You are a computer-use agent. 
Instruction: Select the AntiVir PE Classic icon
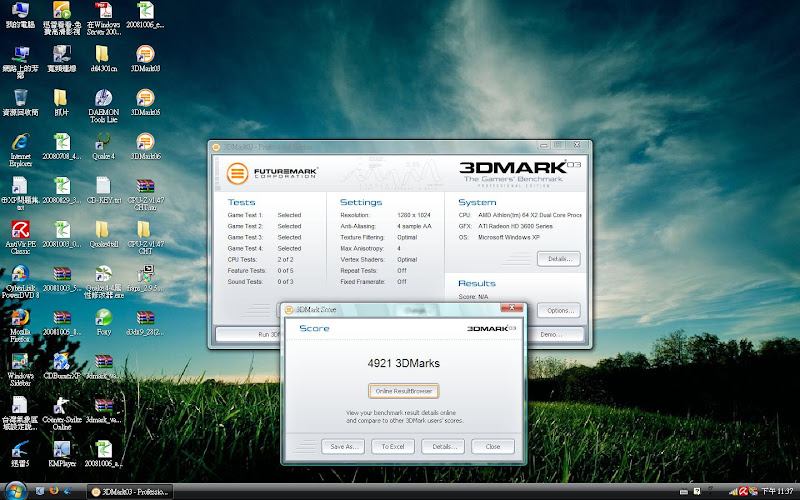coord(19,230)
